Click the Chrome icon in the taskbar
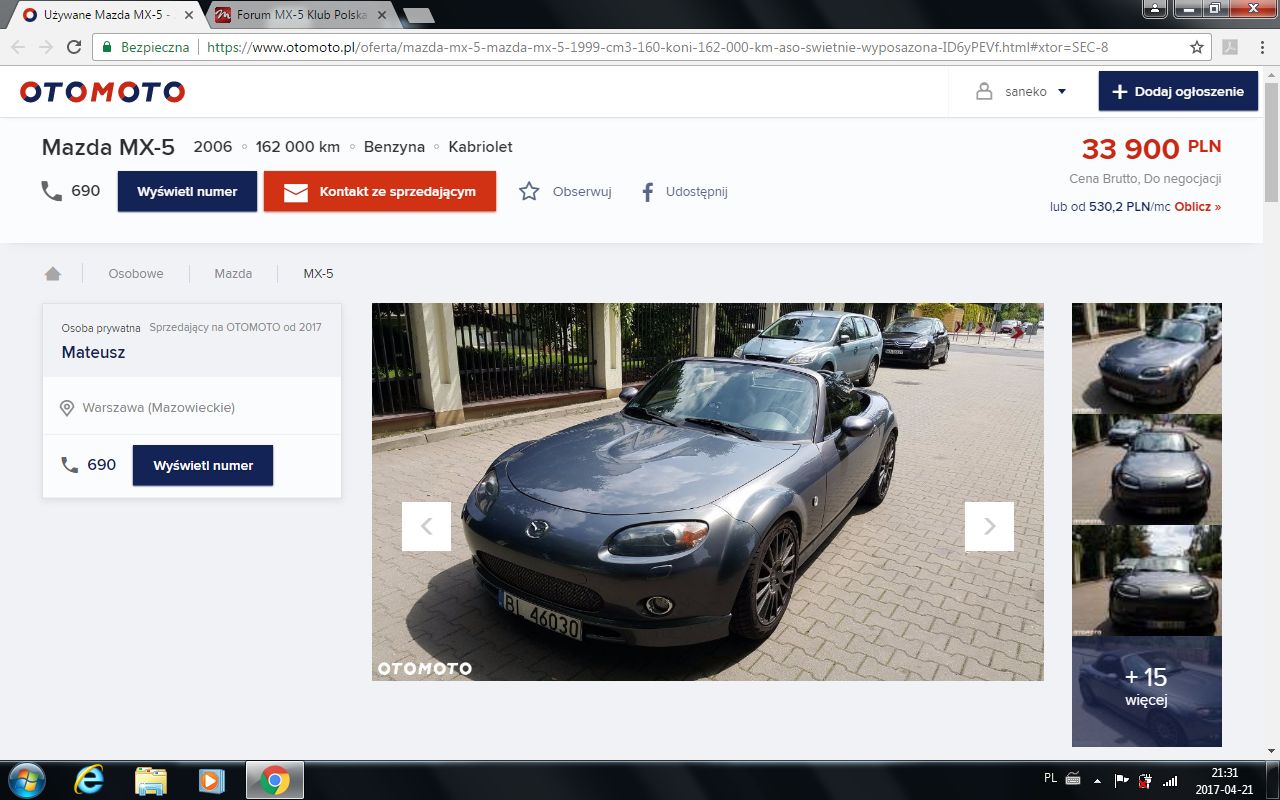 point(274,780)
